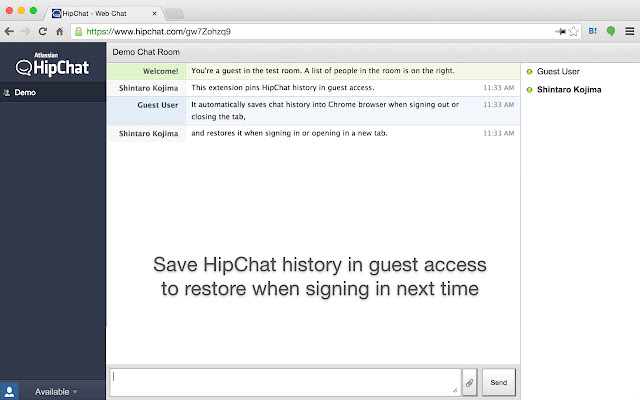Click the green lock icon in address bar
The height and width of the screenshot is (400, 640).
[x=79, y=31]
